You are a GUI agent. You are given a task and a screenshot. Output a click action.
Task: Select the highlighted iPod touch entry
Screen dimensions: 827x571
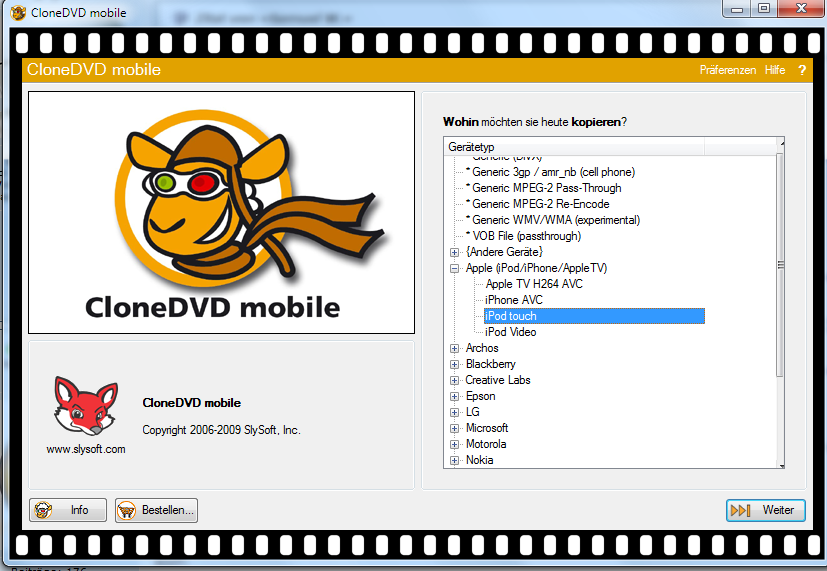[x=594, y=316]
